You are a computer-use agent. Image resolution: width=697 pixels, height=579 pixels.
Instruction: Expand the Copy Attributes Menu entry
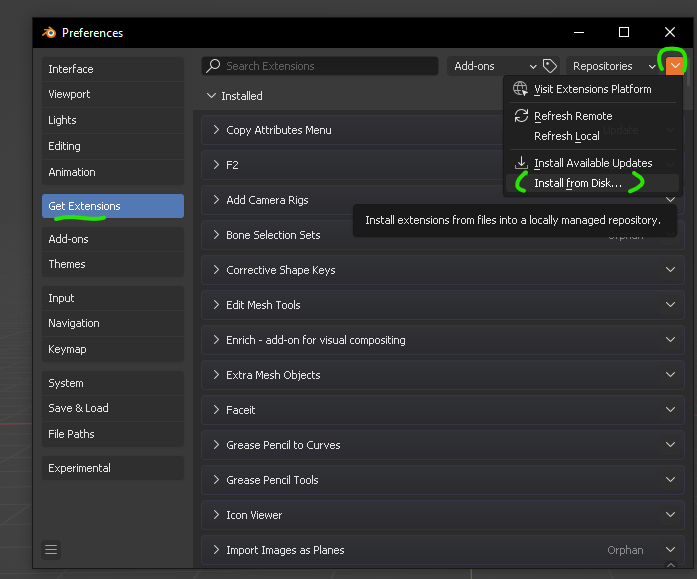coord(216,130)
